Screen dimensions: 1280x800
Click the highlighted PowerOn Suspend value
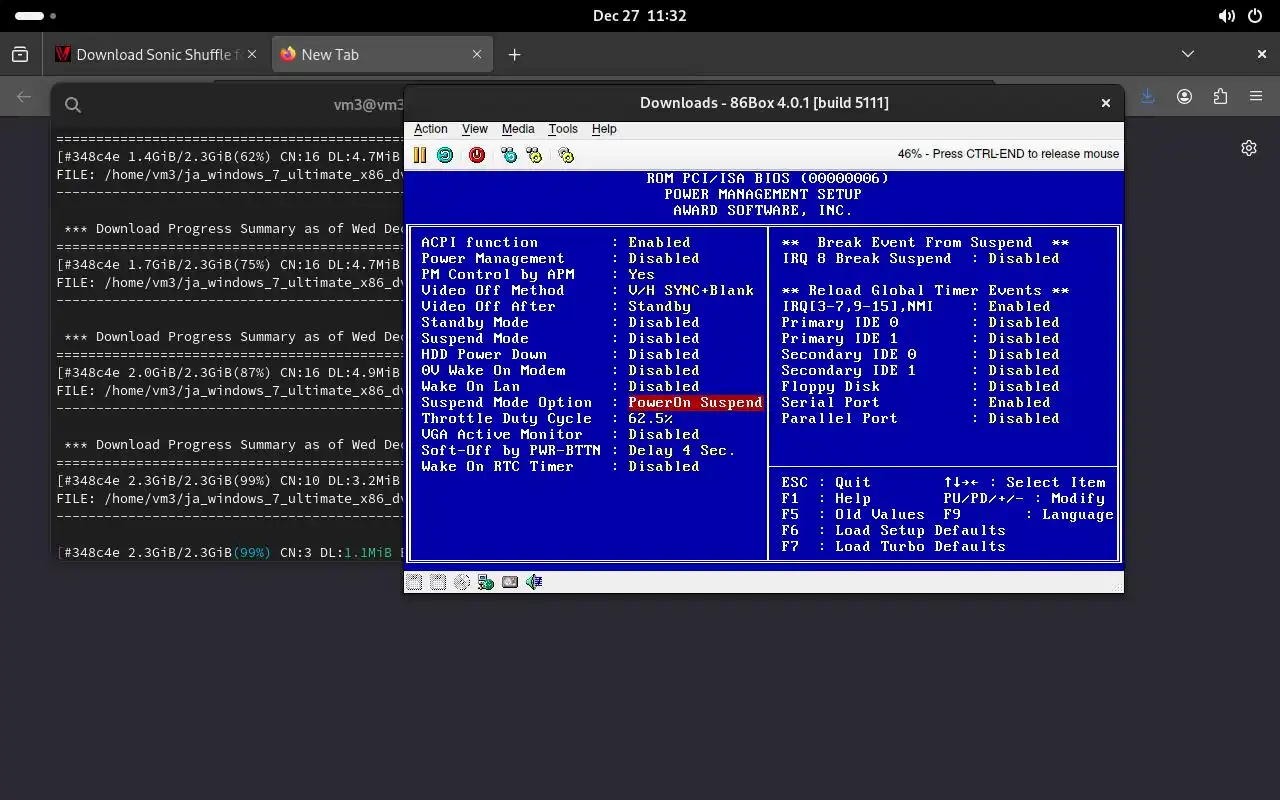pos(695,403)
